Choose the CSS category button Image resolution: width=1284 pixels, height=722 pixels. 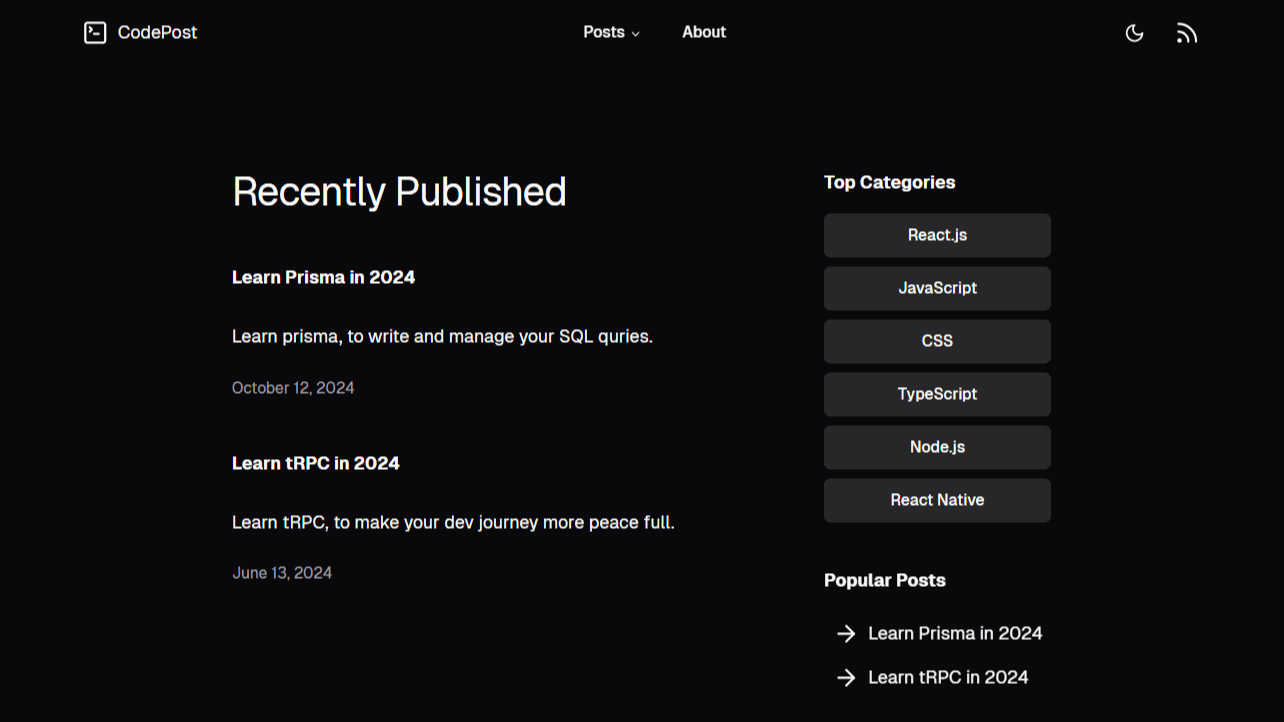click(937, 341)
